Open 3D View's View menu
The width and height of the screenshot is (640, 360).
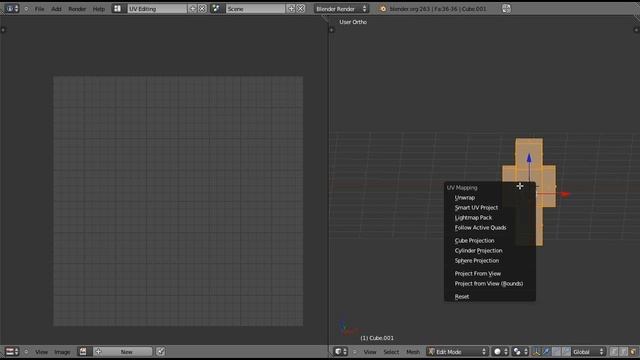[370, 352]
